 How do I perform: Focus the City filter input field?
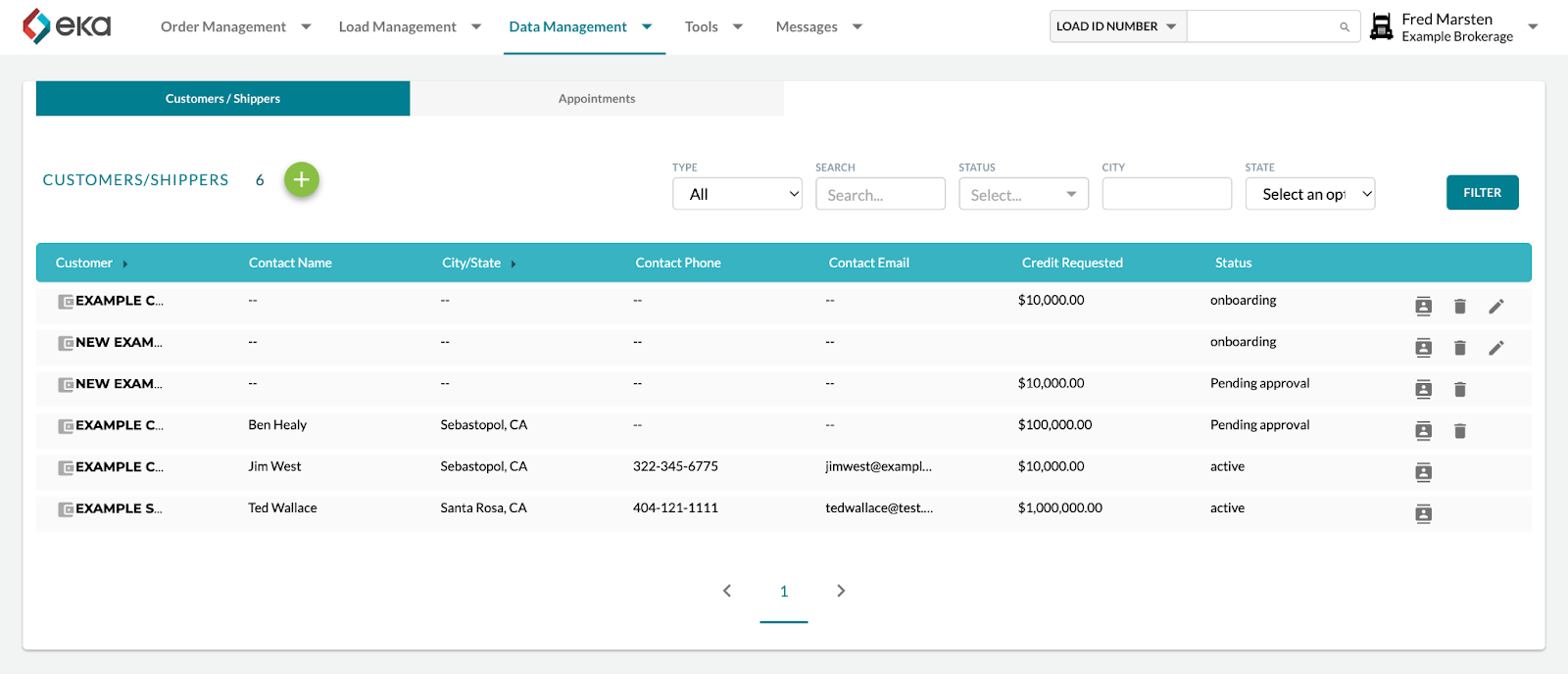click(1166, 194)
